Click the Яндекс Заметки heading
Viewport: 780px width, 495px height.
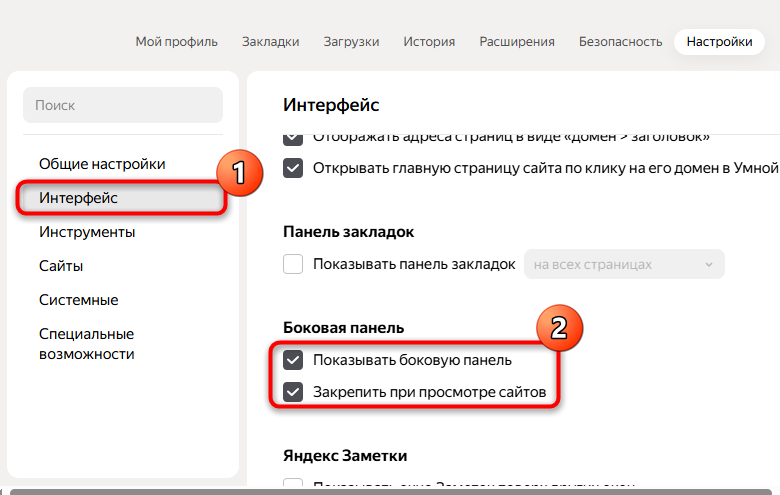pos(345,456)
